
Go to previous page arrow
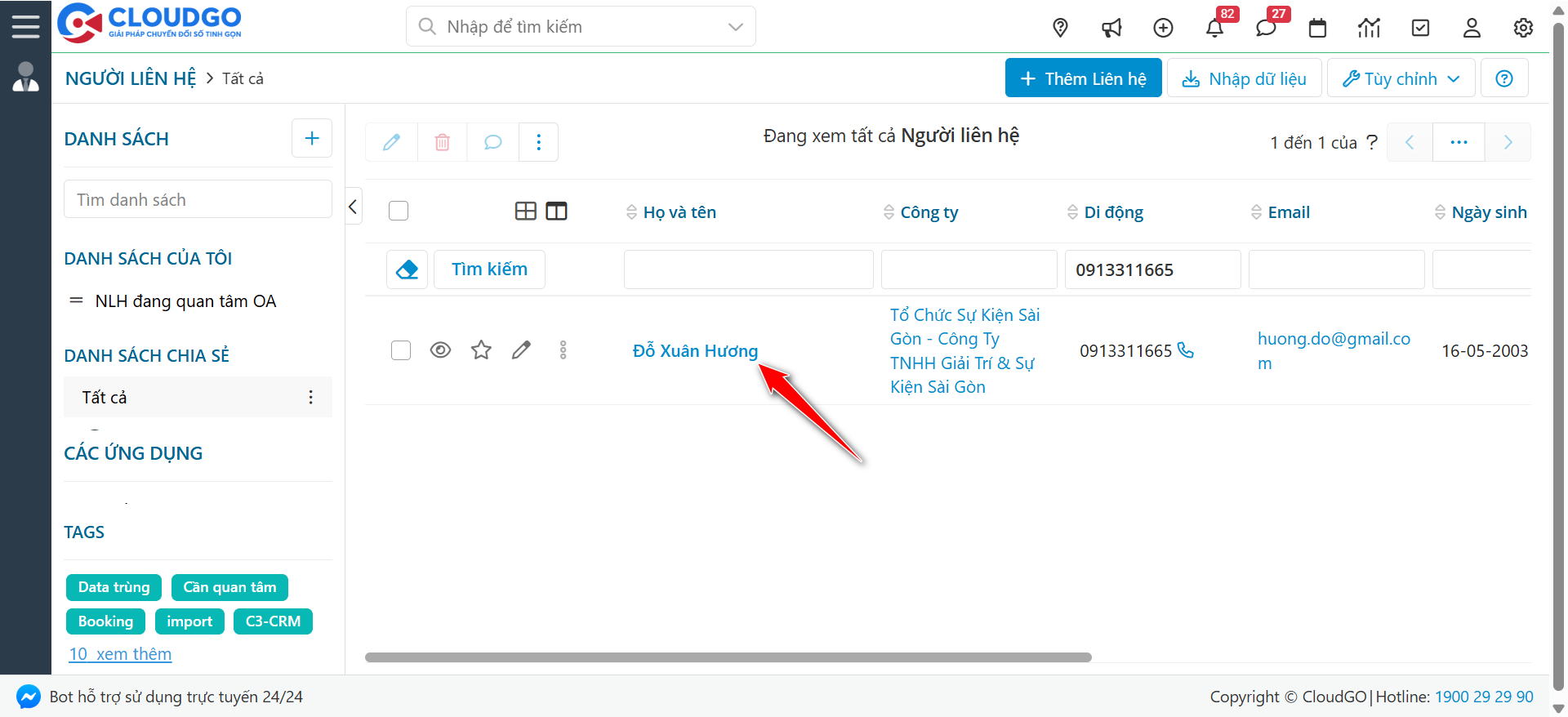pyautogui.click(x=1410, y=142)
